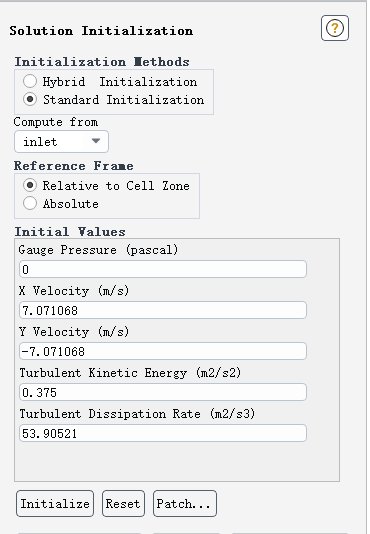Image resolution: width=370 pixels, height=534 pixels.
Task: Open the Compute from inlet dropdown
Action: point(61,141)
